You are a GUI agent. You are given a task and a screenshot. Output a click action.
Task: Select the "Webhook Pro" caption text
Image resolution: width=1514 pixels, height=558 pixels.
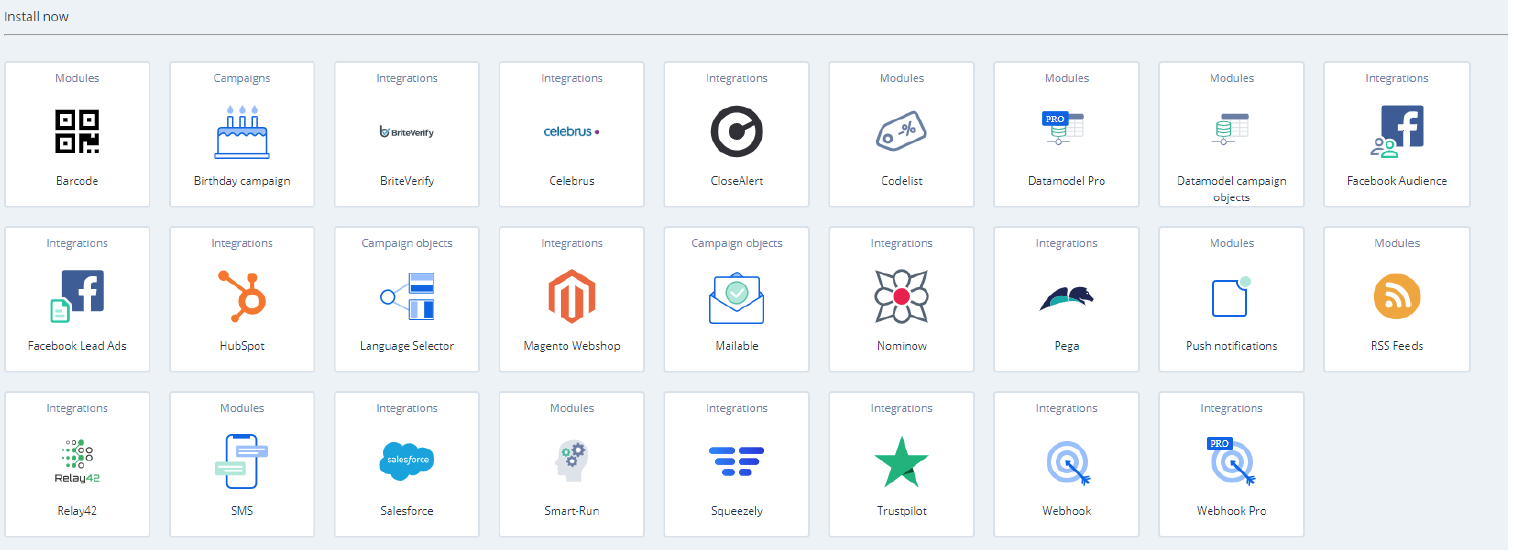click(1232, 511)
